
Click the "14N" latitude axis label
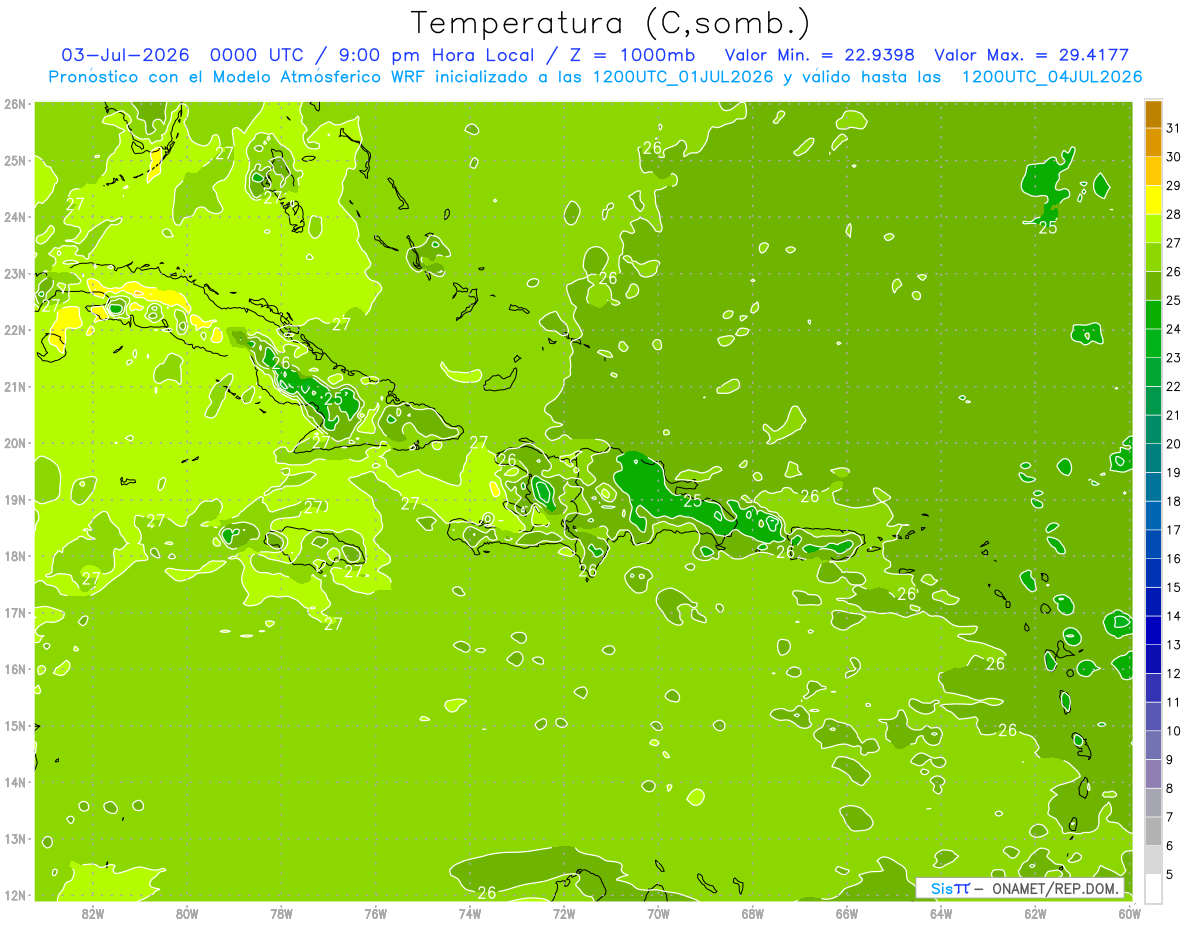pos(15,782)
